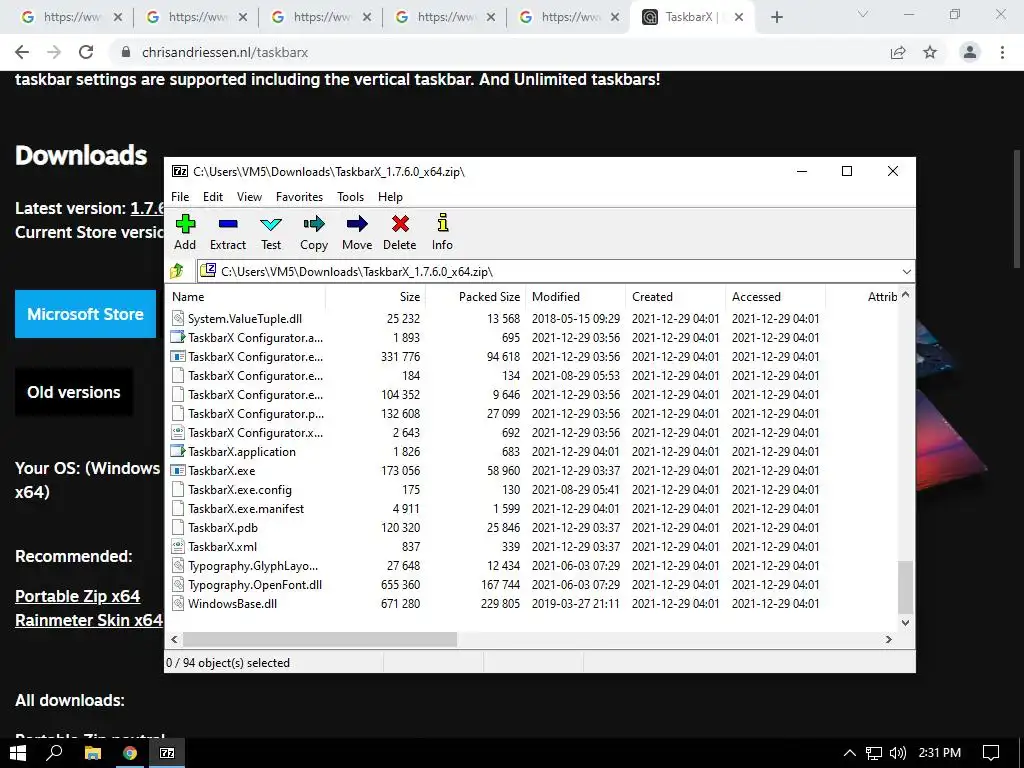Open taskbar search icon
Image resolution: width=1024 pixels, height=768 pixels.
[x=54, y=753]
